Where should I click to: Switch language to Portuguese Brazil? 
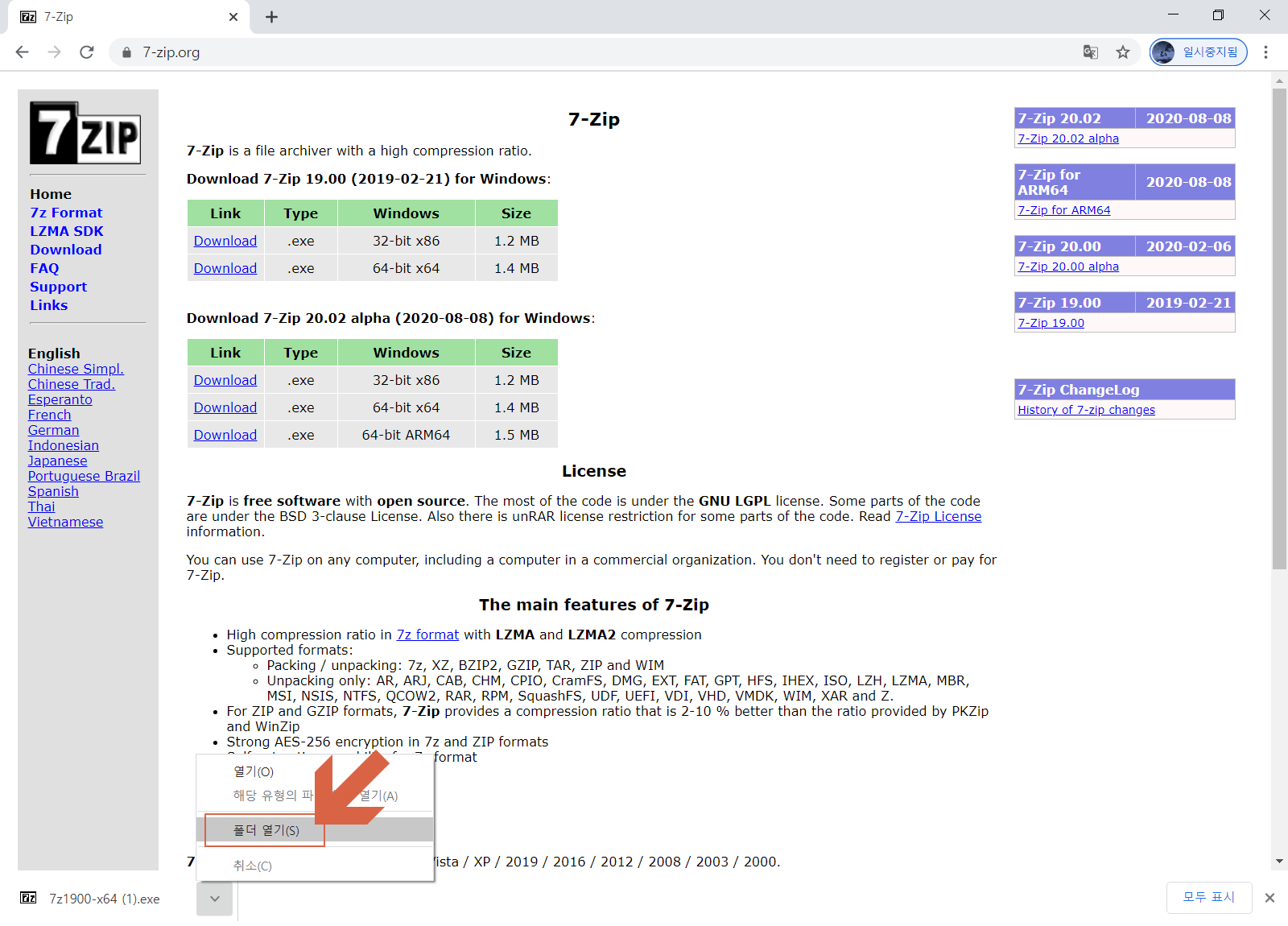84,476
